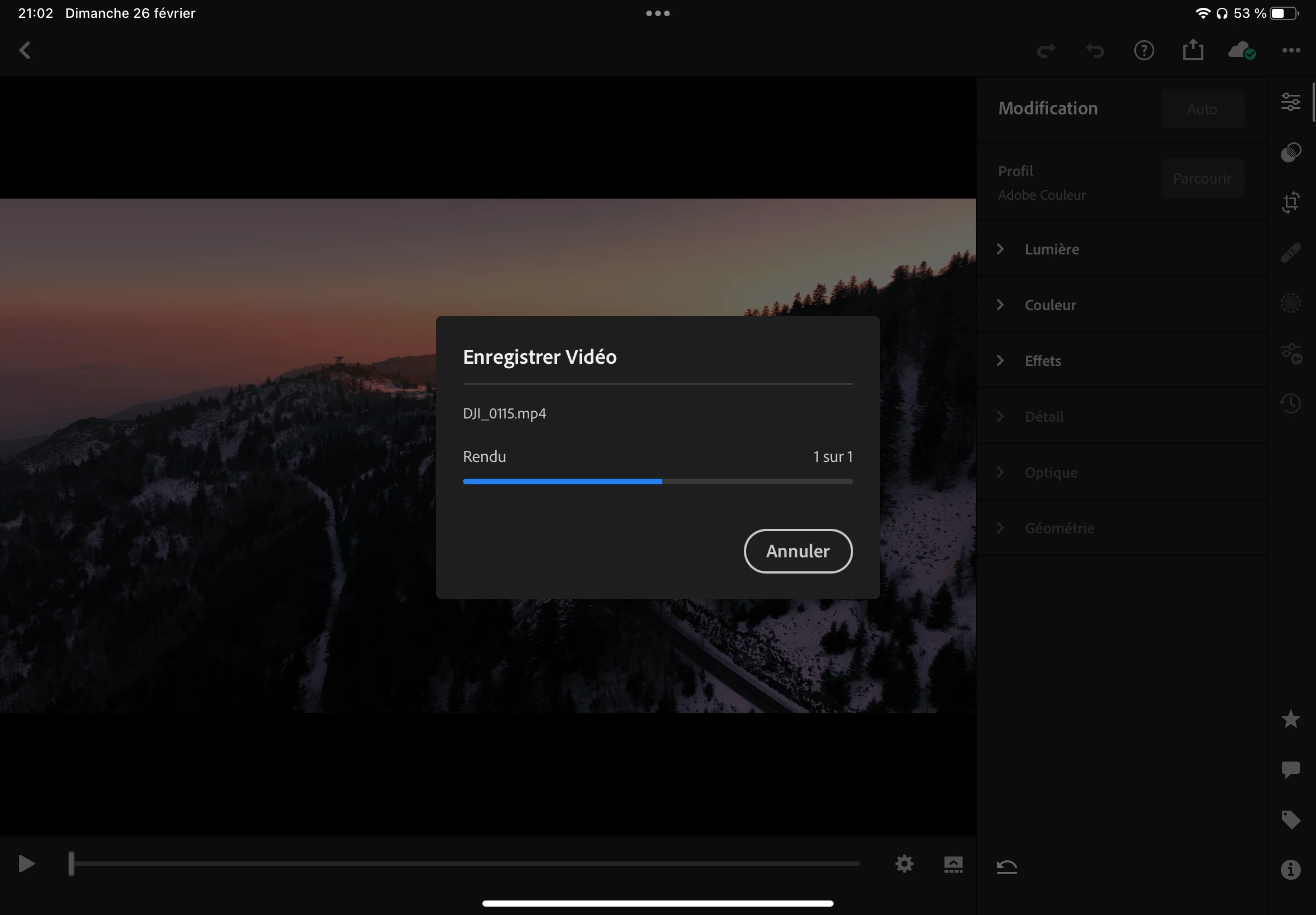Open the Masking circle tool
The width and height of the screenshot is (1316, 915).
click(1290, 303)
